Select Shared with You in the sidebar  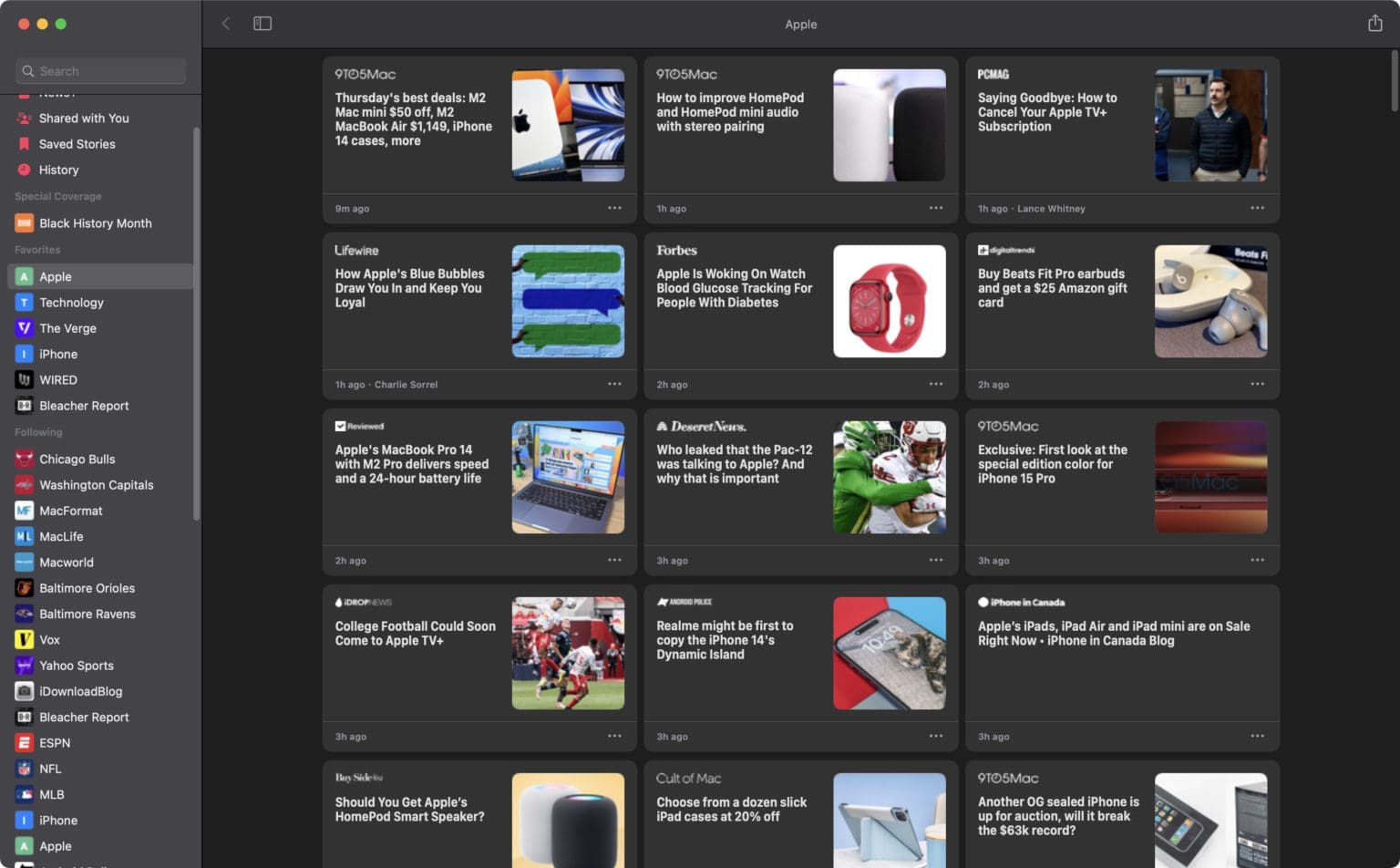pos(84,118)
